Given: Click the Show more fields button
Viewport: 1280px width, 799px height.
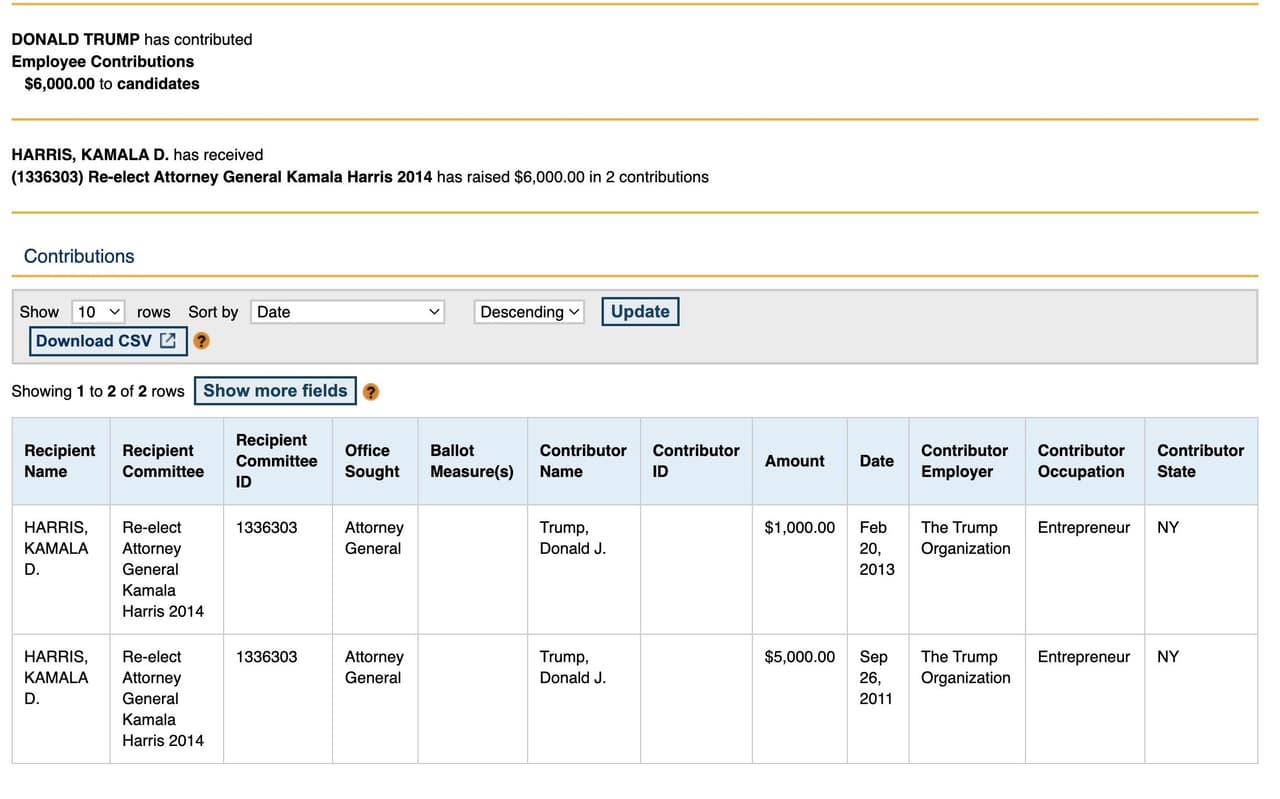Looking at the screenshot, I should click(275, 391).
